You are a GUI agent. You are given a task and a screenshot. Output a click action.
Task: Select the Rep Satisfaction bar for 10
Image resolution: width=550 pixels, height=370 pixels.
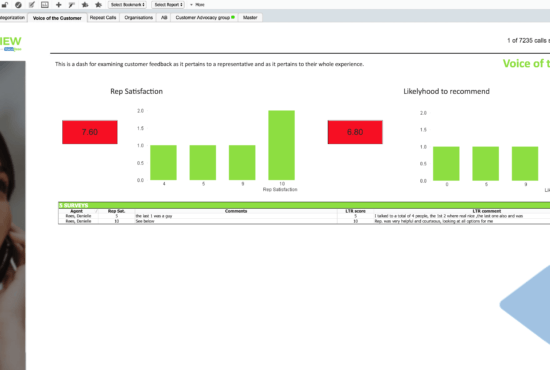(x=281, y=145)
